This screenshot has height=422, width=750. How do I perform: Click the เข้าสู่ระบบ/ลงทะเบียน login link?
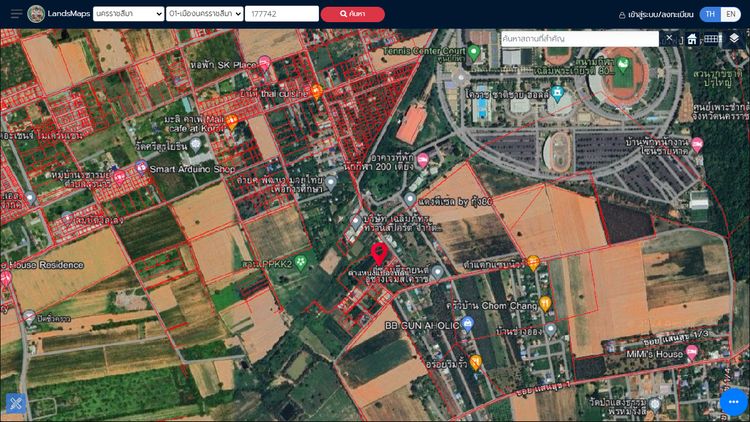tap(655, 15)
